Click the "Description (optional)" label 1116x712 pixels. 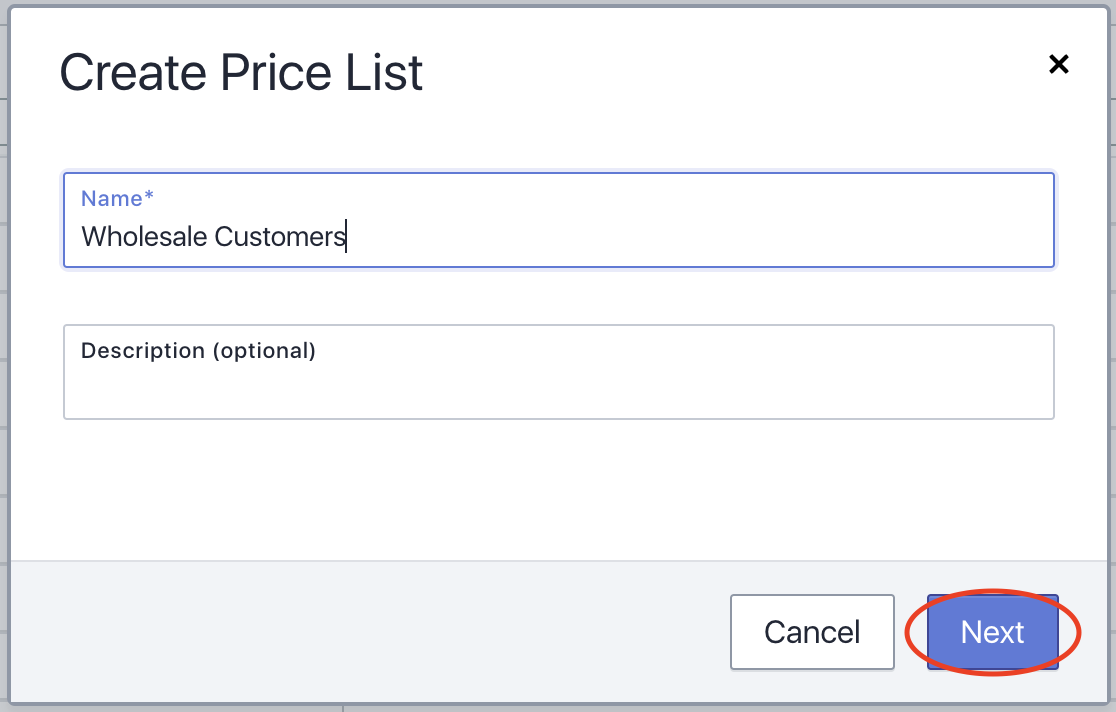[x=198, y=351]
